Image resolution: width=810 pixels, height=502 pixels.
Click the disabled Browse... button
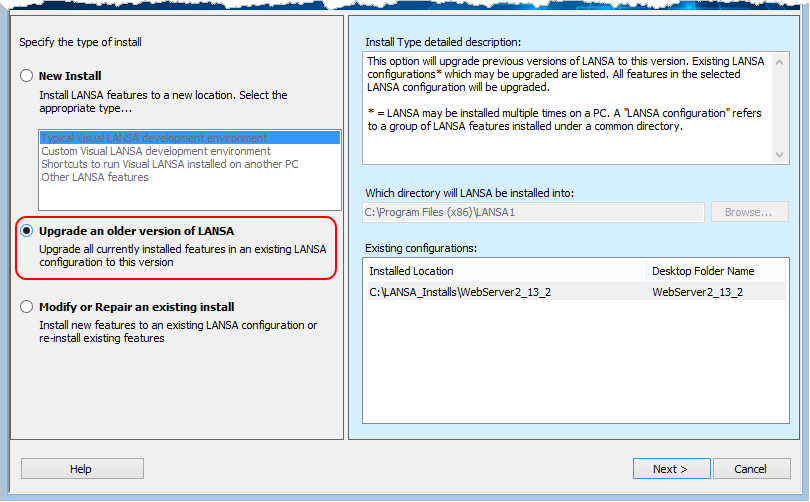[750, 212]
